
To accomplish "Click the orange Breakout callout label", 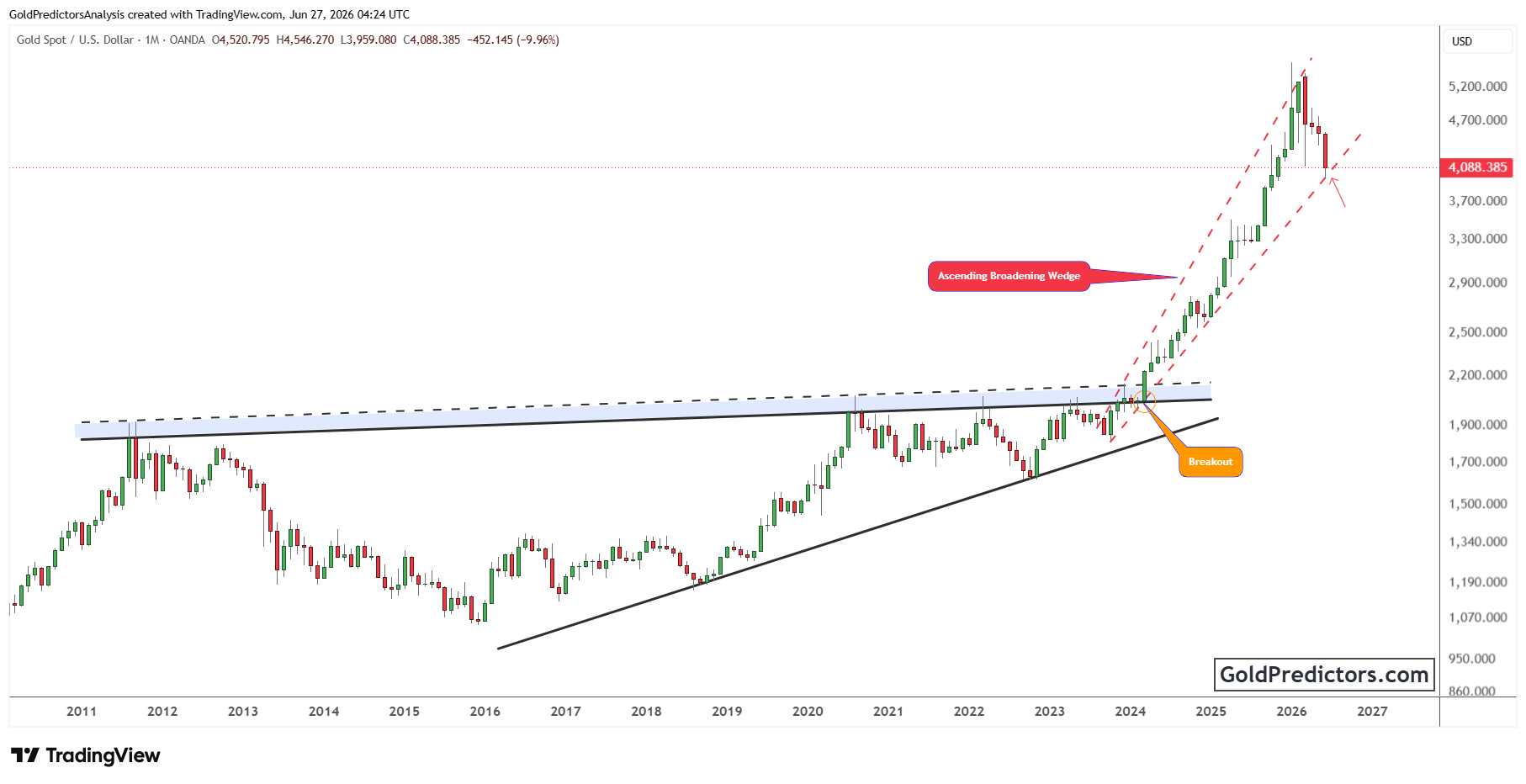I will [x=1211, y=462].
